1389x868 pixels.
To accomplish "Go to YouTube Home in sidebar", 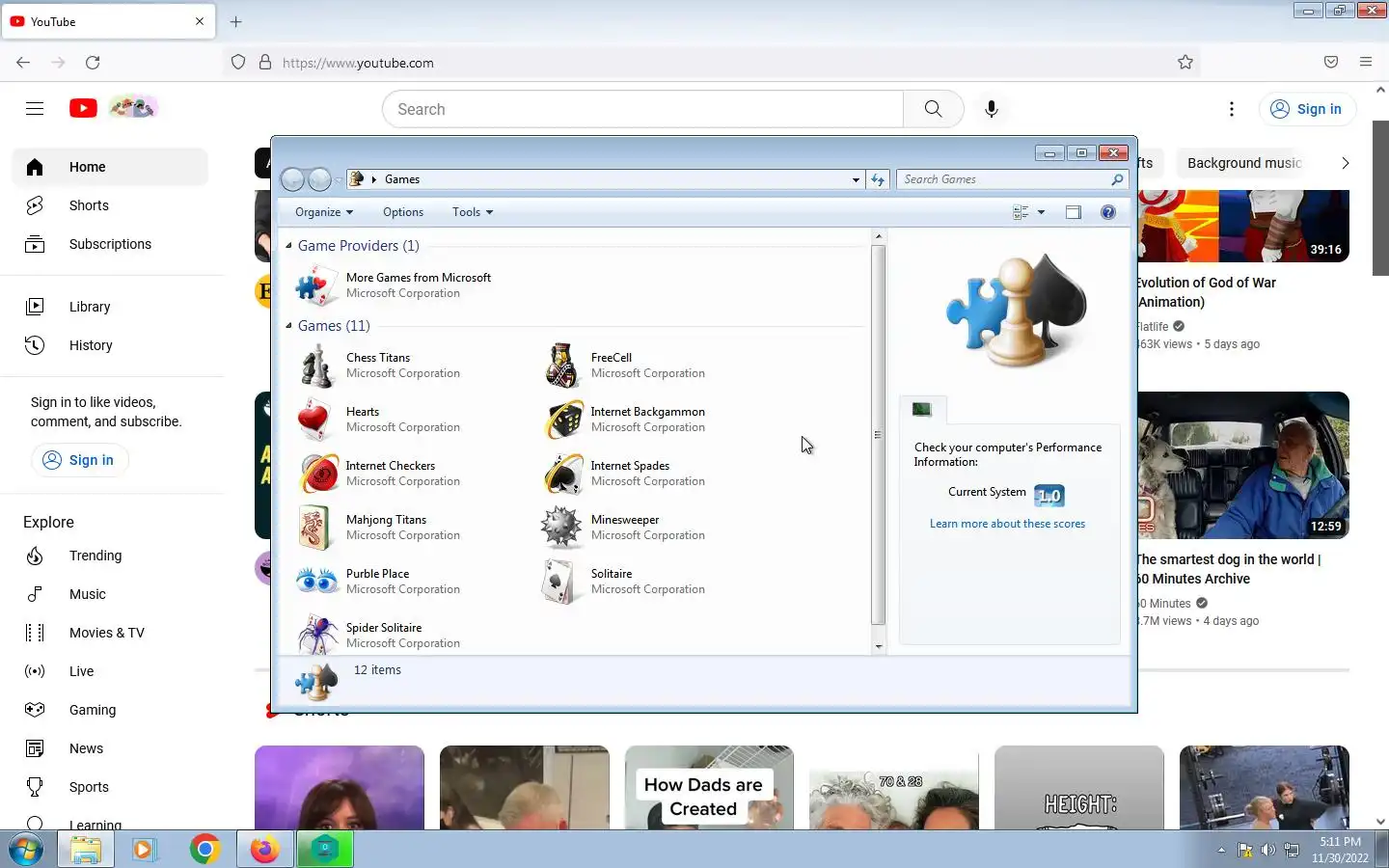I will pos(110,167).
